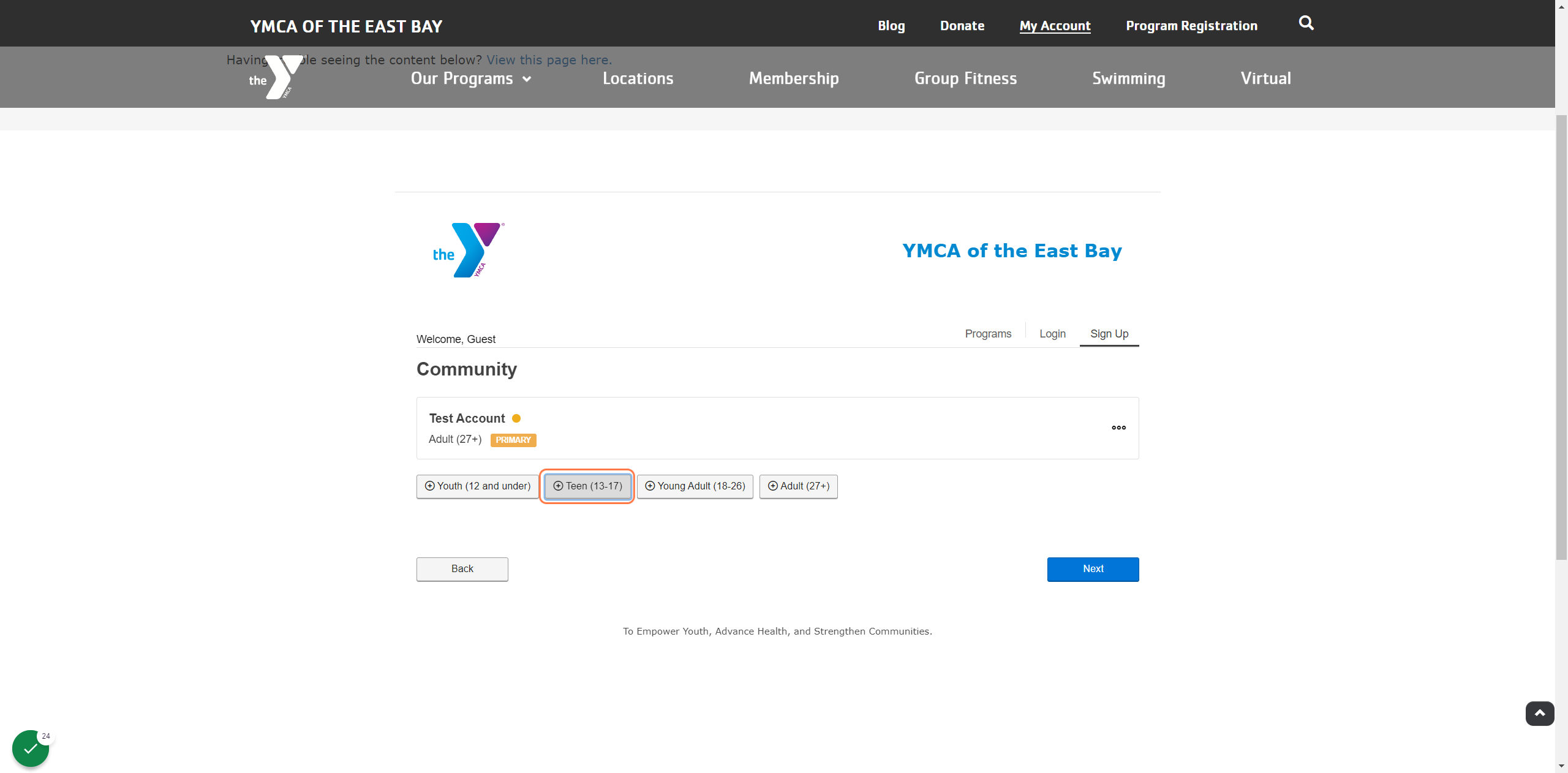This screenshot has width=1568, height=773.
Task: Click the colored YMCA logo image
Action: [469, 250]
